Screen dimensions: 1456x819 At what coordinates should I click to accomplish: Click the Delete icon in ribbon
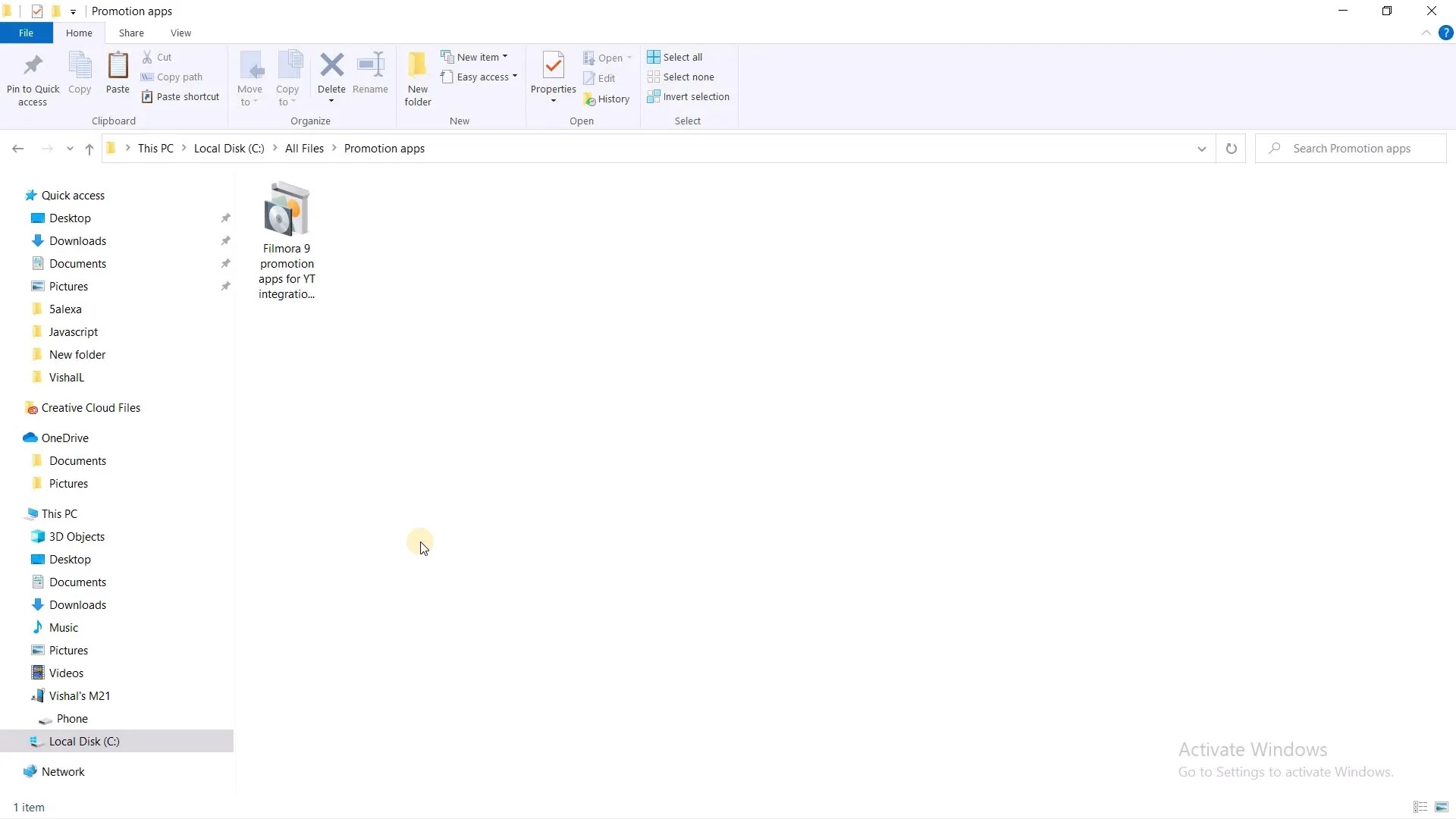click(331, 67)
